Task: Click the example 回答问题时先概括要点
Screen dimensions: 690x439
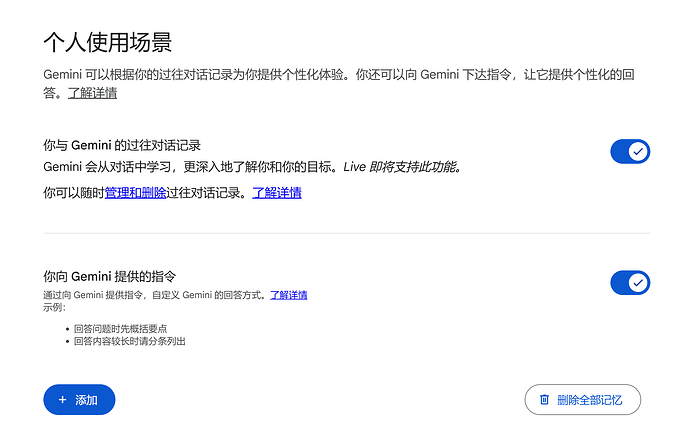Action: point(121,329)
